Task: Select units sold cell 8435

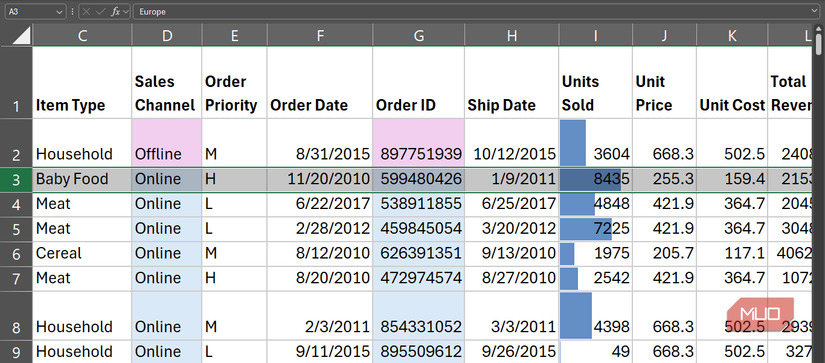Action: point(596,180)
